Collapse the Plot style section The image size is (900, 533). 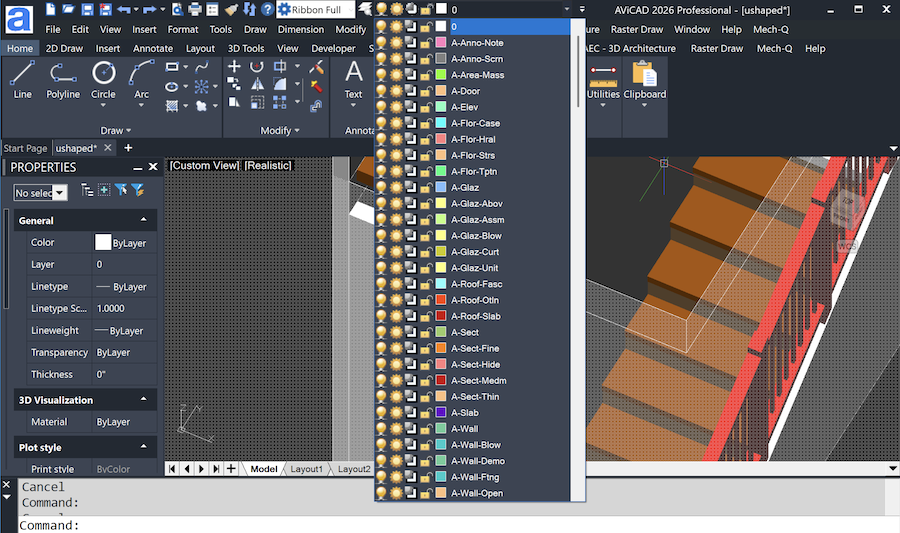pyautogui.click(x=143, y=446)
